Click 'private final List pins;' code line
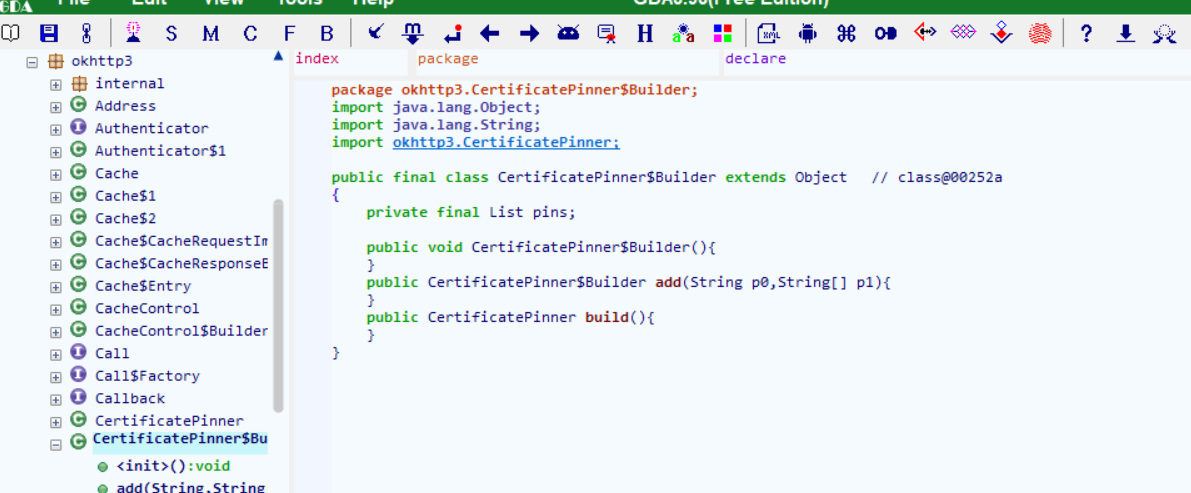The image size is (1191, 493). [471, 213]
